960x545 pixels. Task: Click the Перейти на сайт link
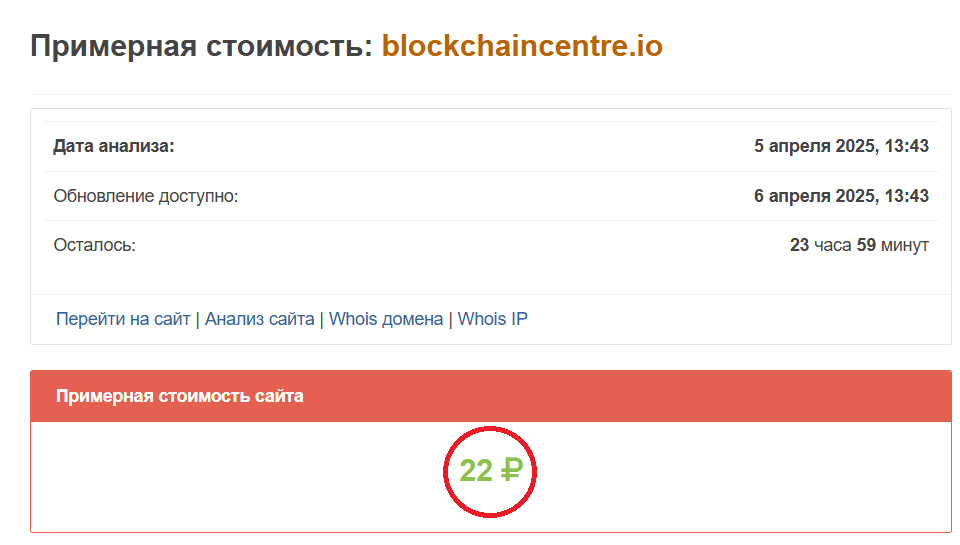coord(123,319)
